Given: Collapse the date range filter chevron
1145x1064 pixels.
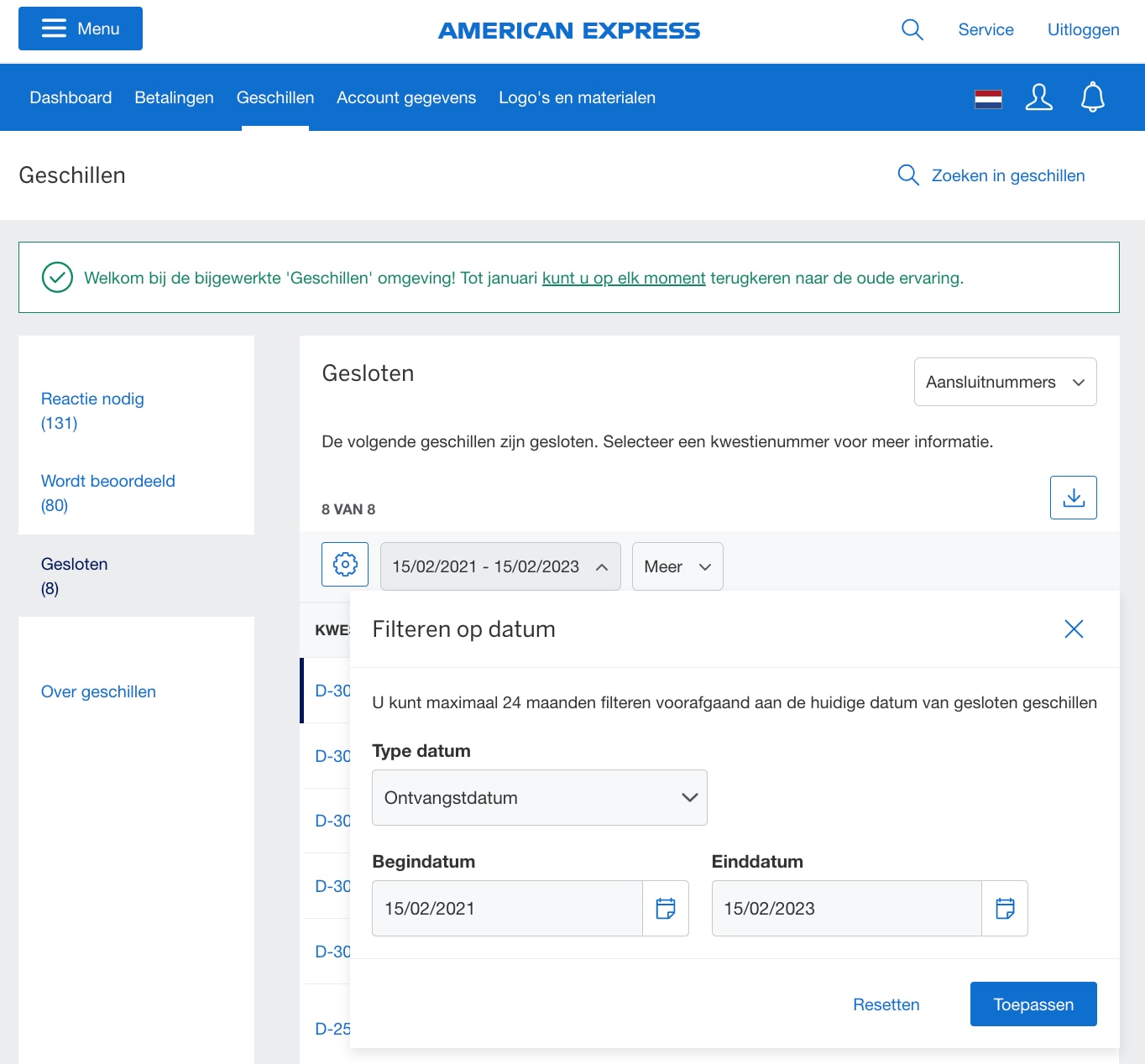Looking at the screenshot, I should point(601,566).
